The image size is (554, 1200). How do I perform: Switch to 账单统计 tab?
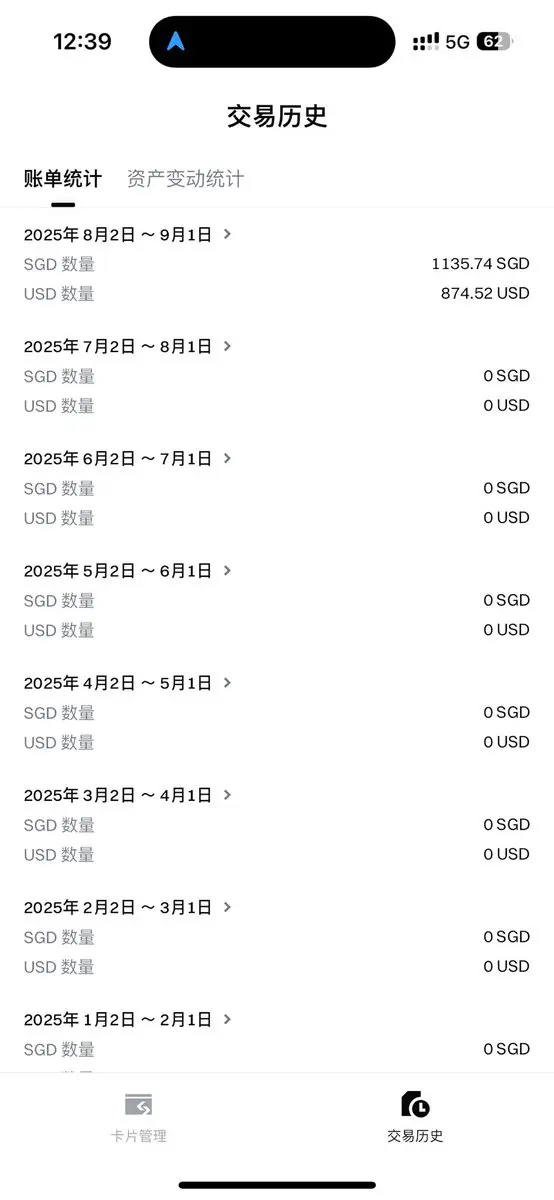click(x=63, y=179)
